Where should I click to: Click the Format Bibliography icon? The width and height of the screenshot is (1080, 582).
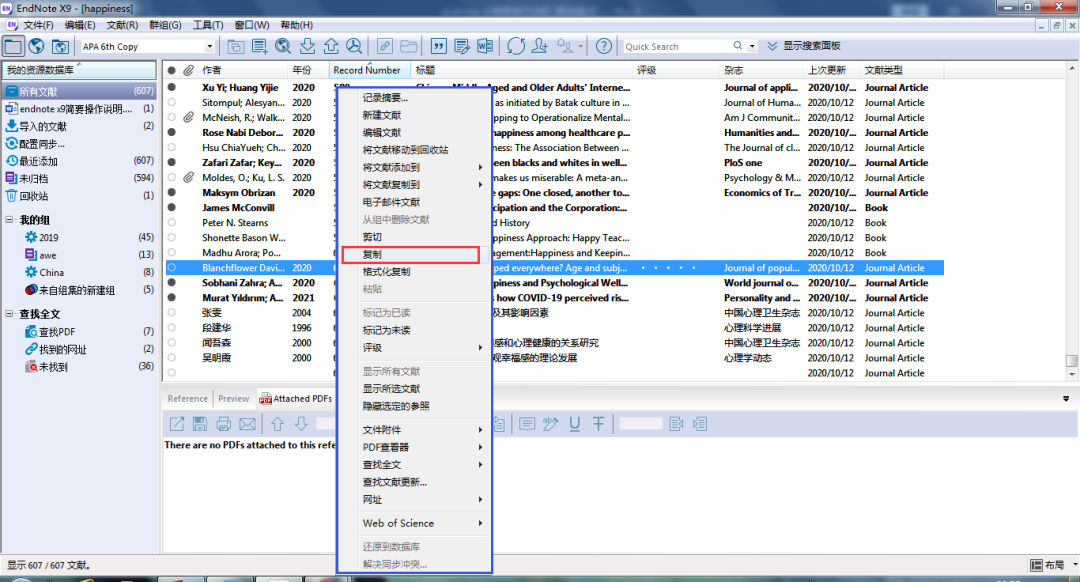click(462, 46)
